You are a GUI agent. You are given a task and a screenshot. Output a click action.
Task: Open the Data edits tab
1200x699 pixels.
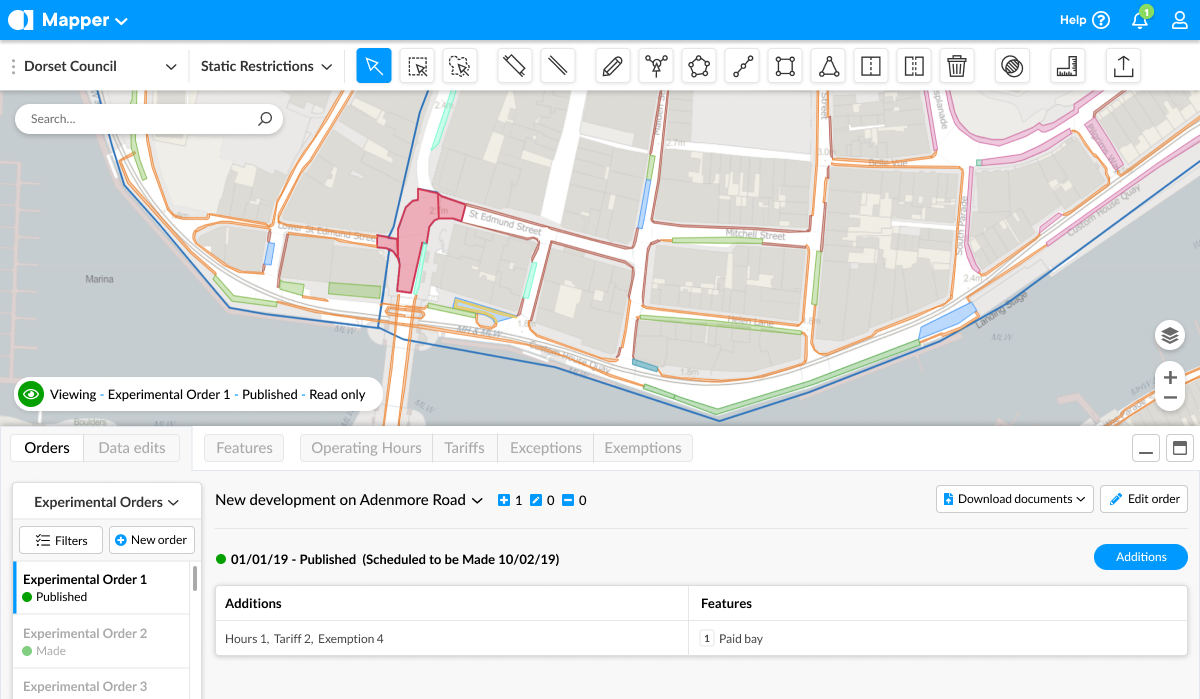coord(131,447)
